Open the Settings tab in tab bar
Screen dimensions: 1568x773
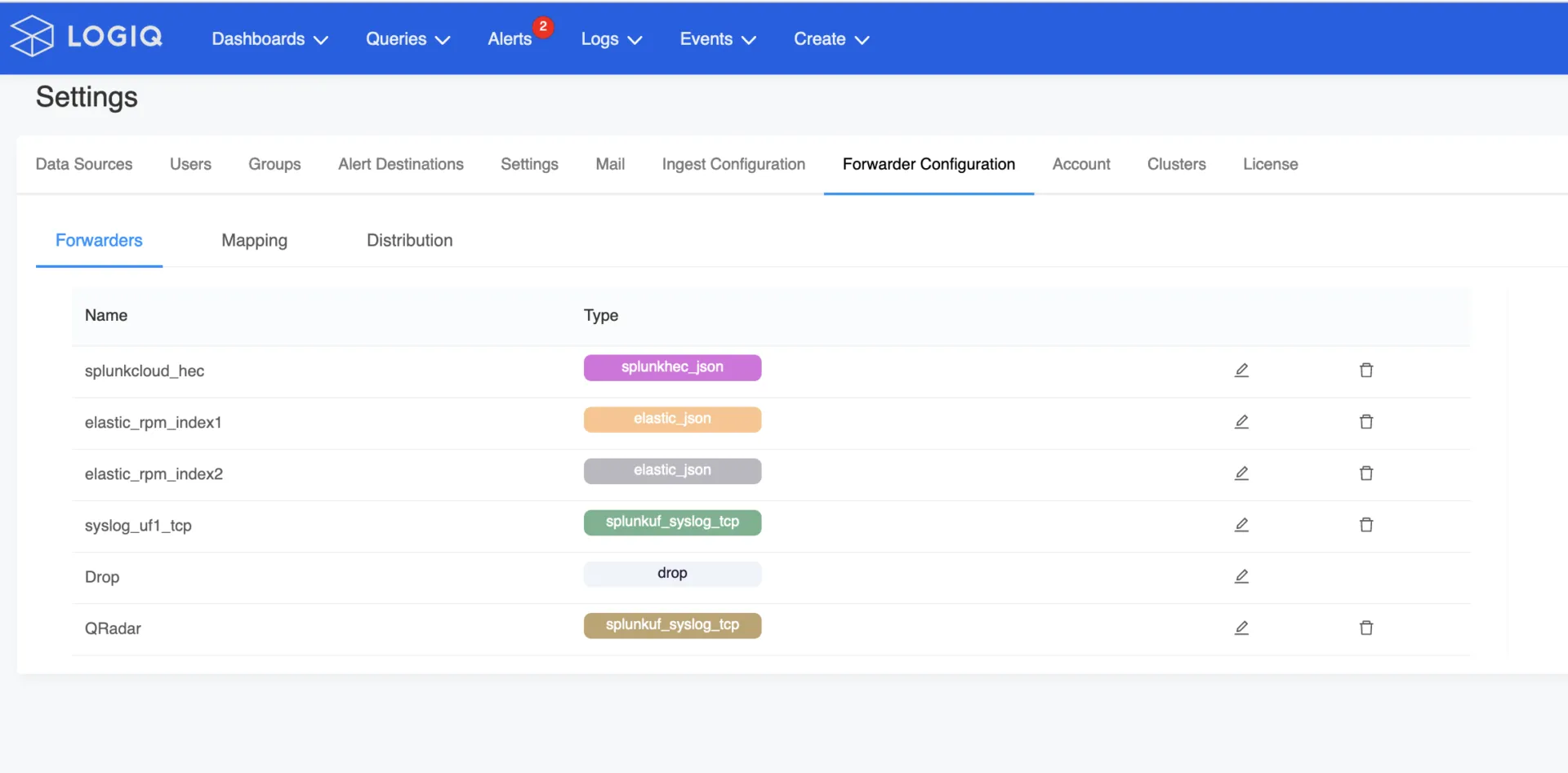click(529, 164)
